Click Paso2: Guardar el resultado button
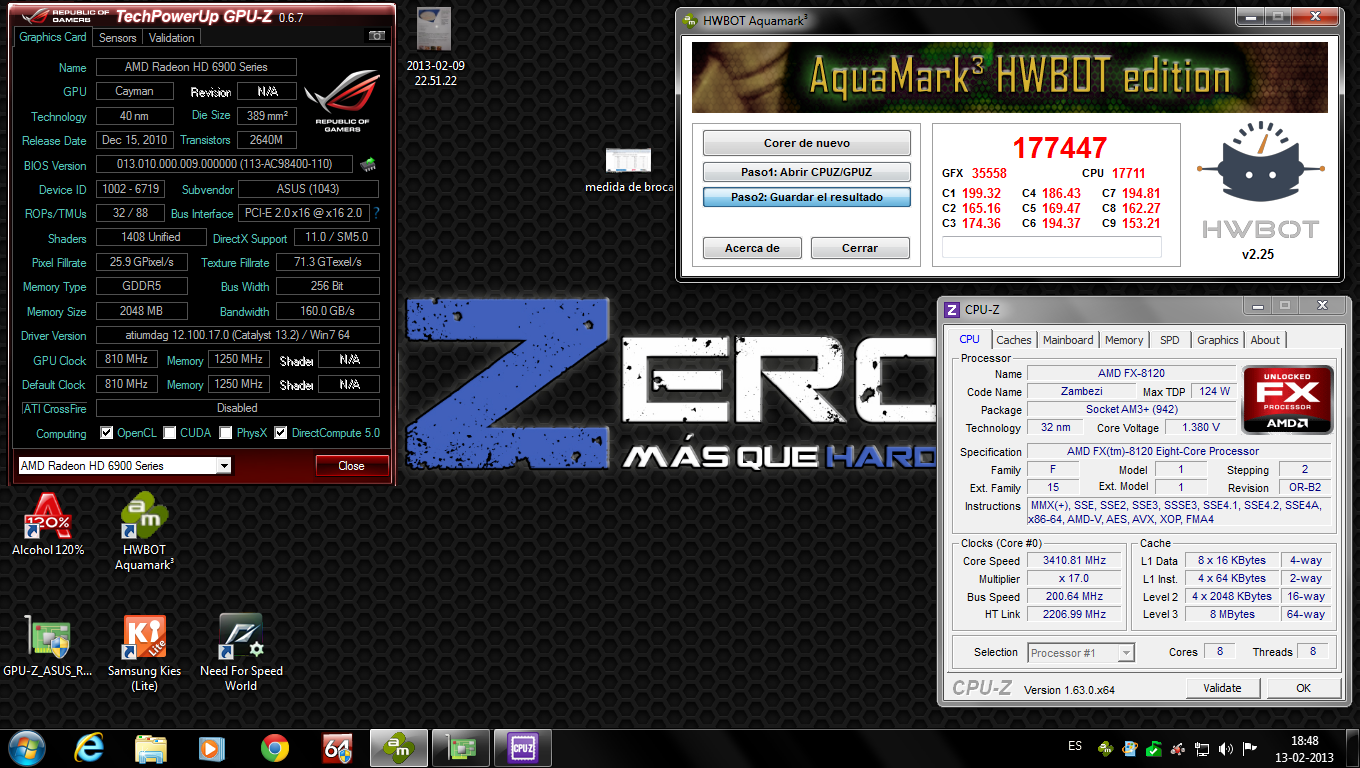Screen dimensions: 1360x768 [x=807, y=197]
